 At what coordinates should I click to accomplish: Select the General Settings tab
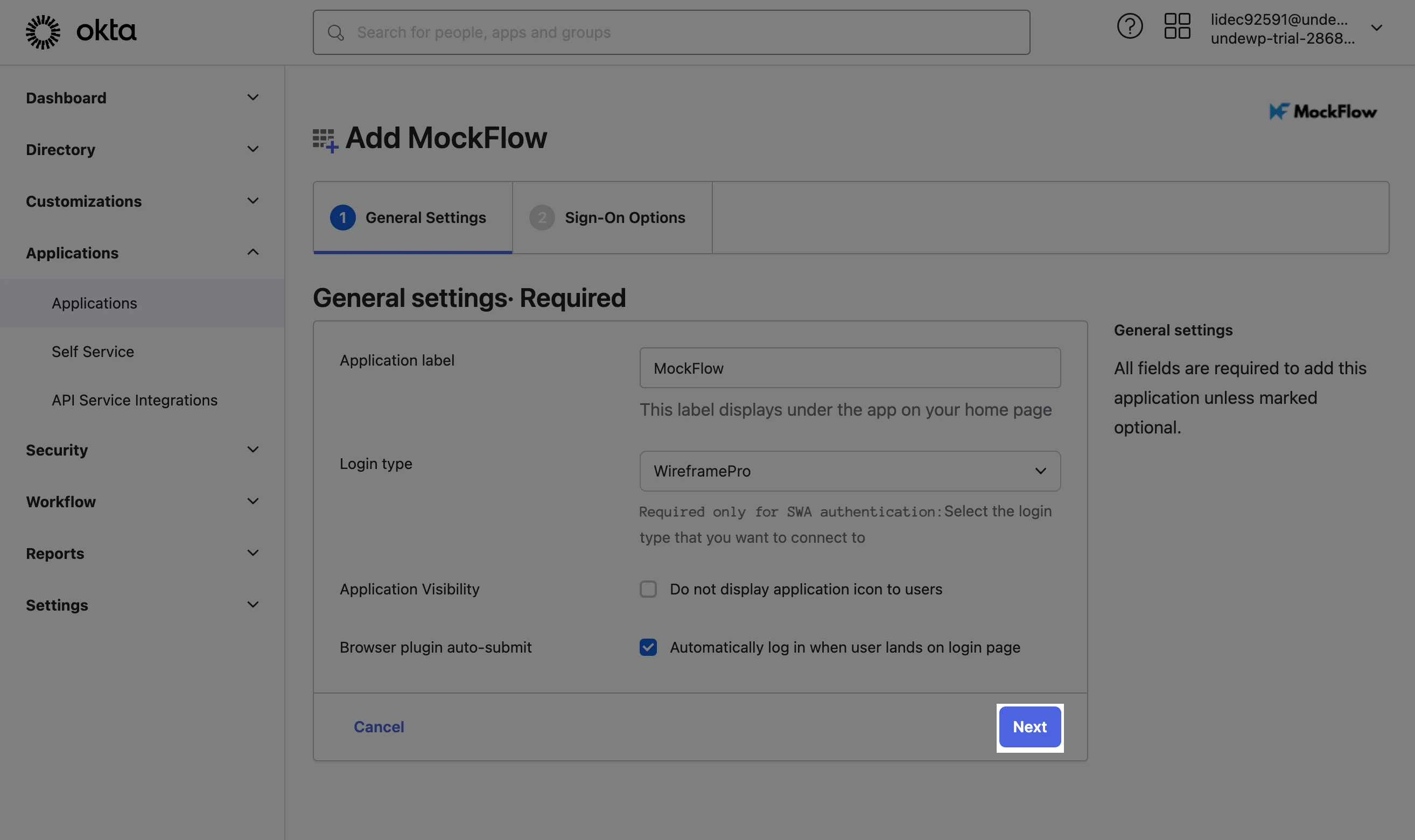click(412, 218)
